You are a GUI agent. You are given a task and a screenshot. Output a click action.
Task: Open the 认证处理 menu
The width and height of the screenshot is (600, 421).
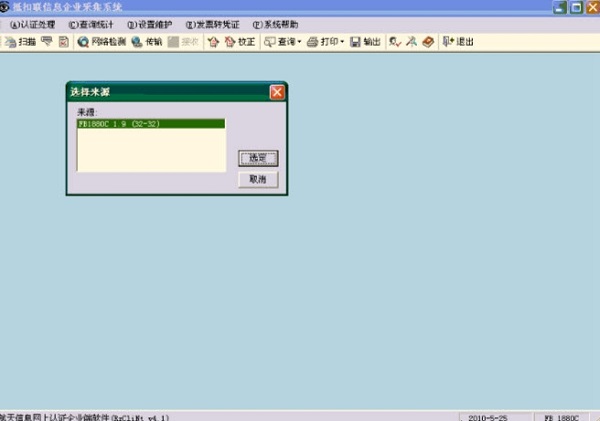click(33, 25)
